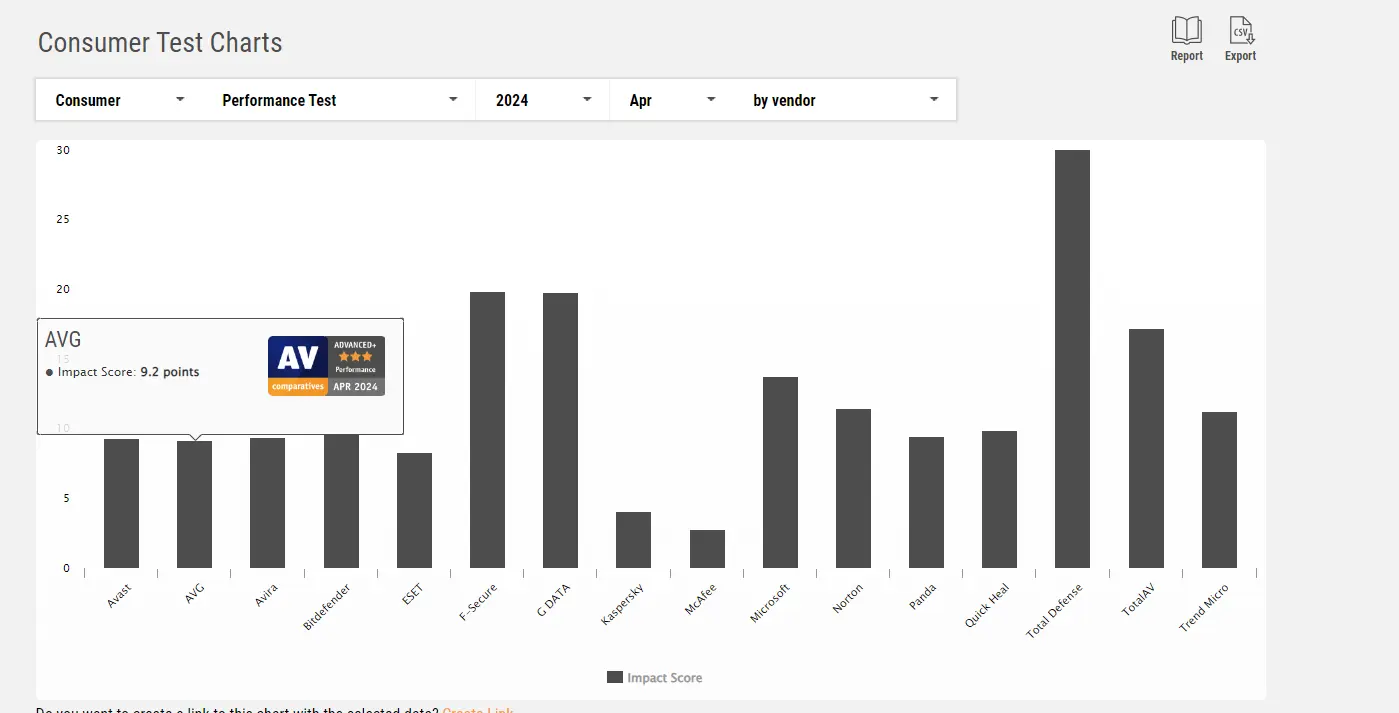
Task: Select the Kaspersky bar
Action: (x=633, y=540)
